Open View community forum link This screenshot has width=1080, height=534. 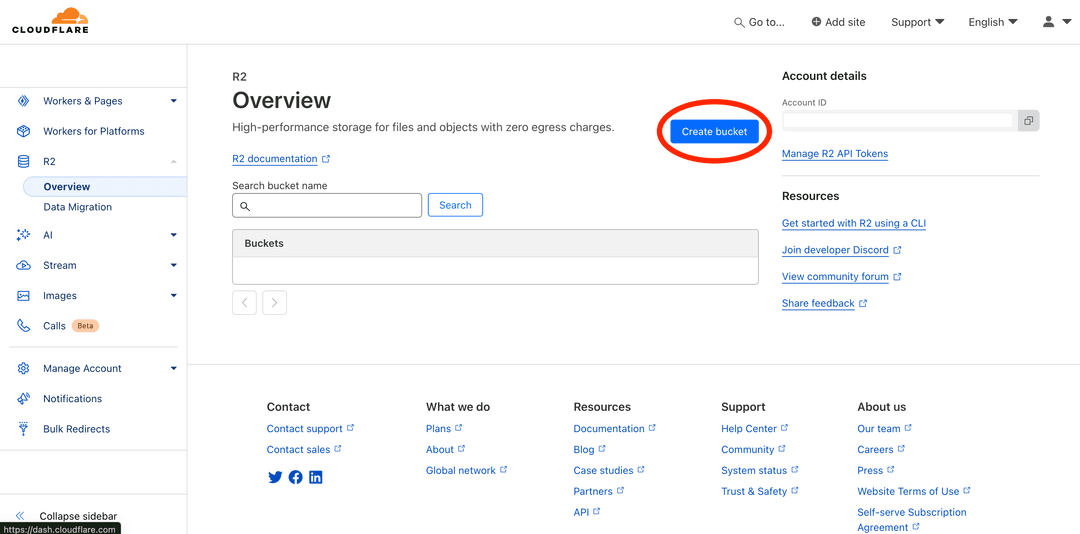(835, 277)
